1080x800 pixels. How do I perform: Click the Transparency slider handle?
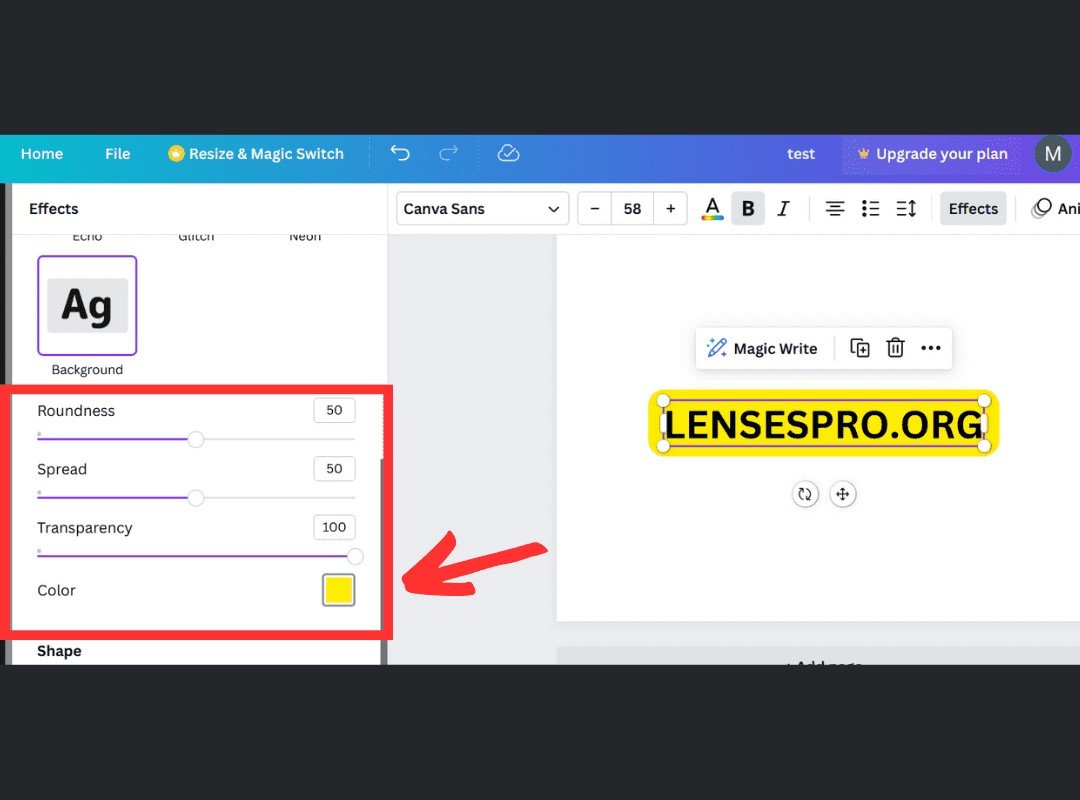(355, 556)
